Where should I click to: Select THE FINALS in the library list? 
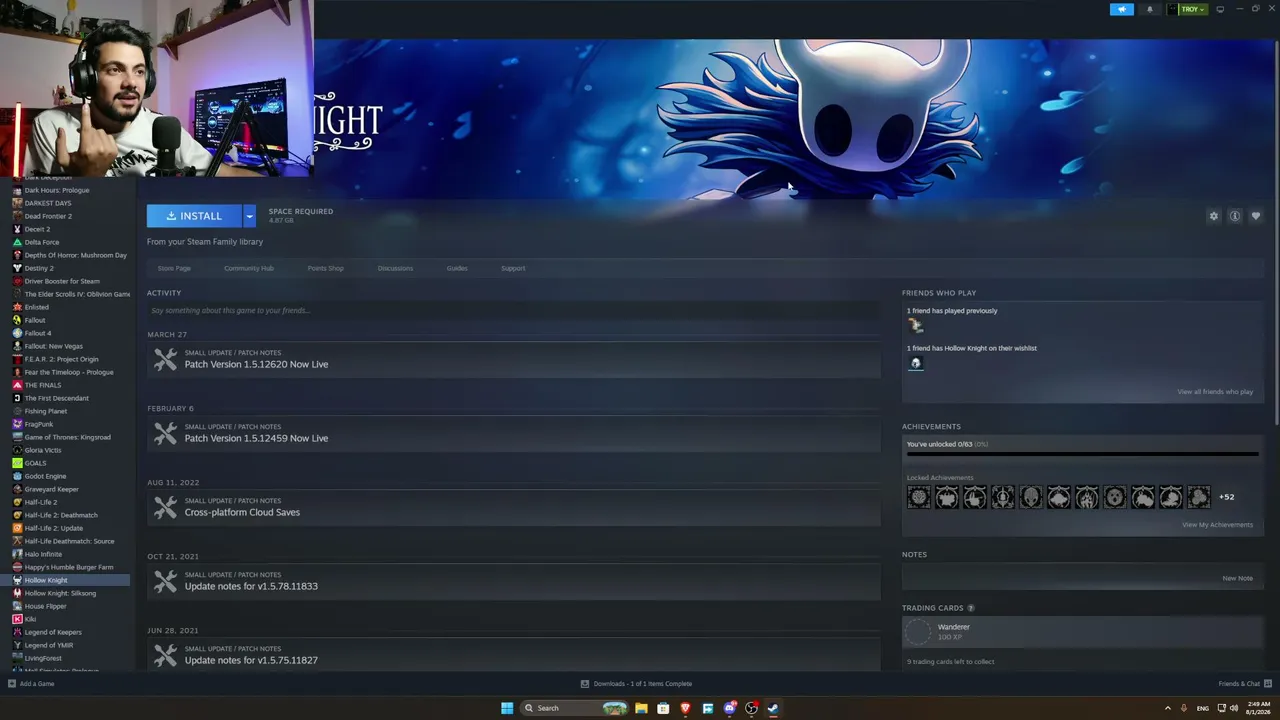click(x=43, y=385)
